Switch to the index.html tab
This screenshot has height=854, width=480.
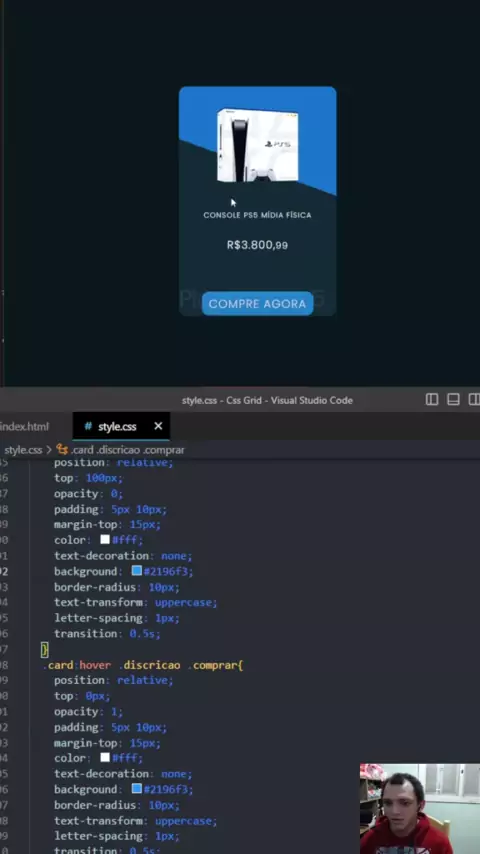coord(25,426)
